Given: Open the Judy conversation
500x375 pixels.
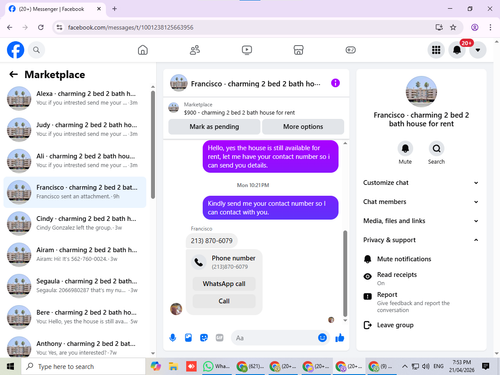Looking at the screenshot, I should pos(75,129).
